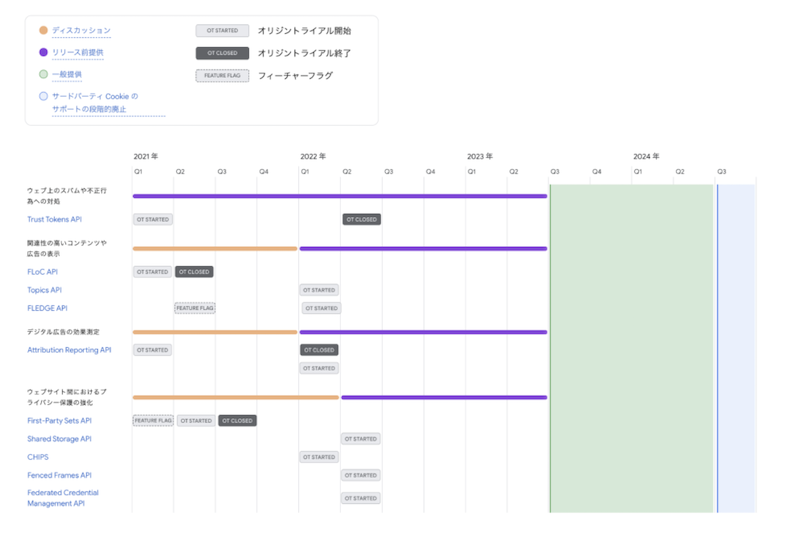Screen dimensions: 800x546
Task: Open the FLEDGE API link
Action: 47,308
